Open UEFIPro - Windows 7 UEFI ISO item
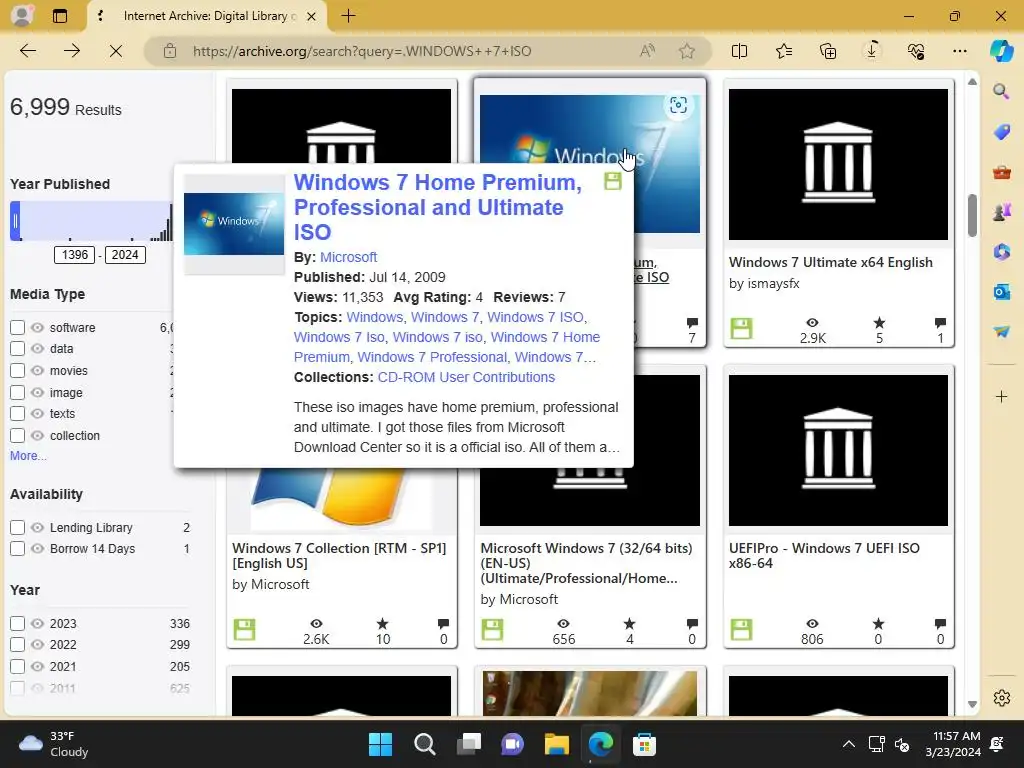1024x768 pixels. coord(824,556)
